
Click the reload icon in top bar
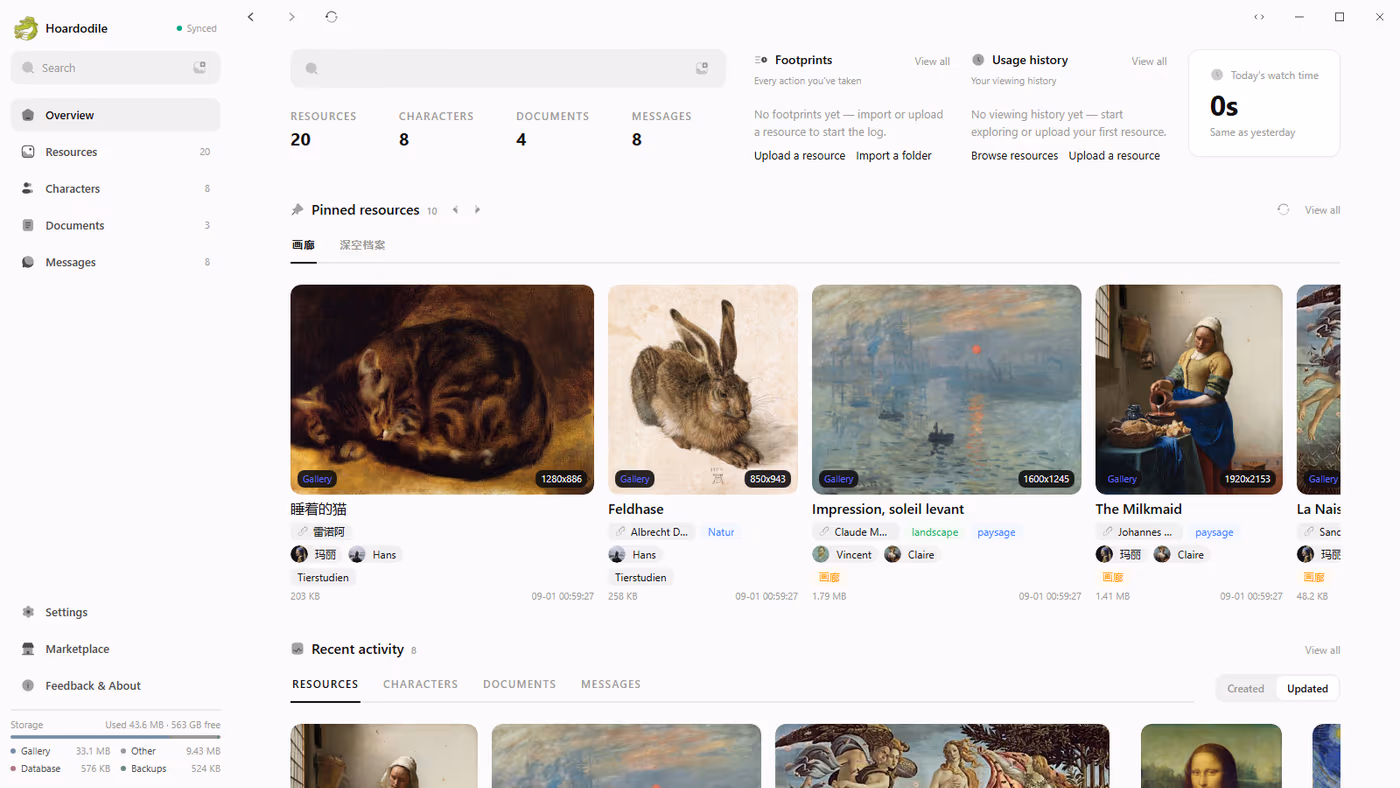331,16
